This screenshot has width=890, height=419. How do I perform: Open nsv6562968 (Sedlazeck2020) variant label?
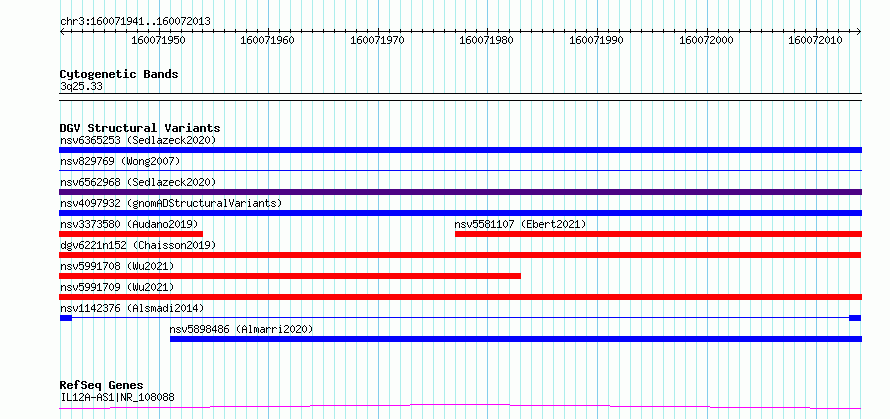pyautogui.click(x=138, y=182)
